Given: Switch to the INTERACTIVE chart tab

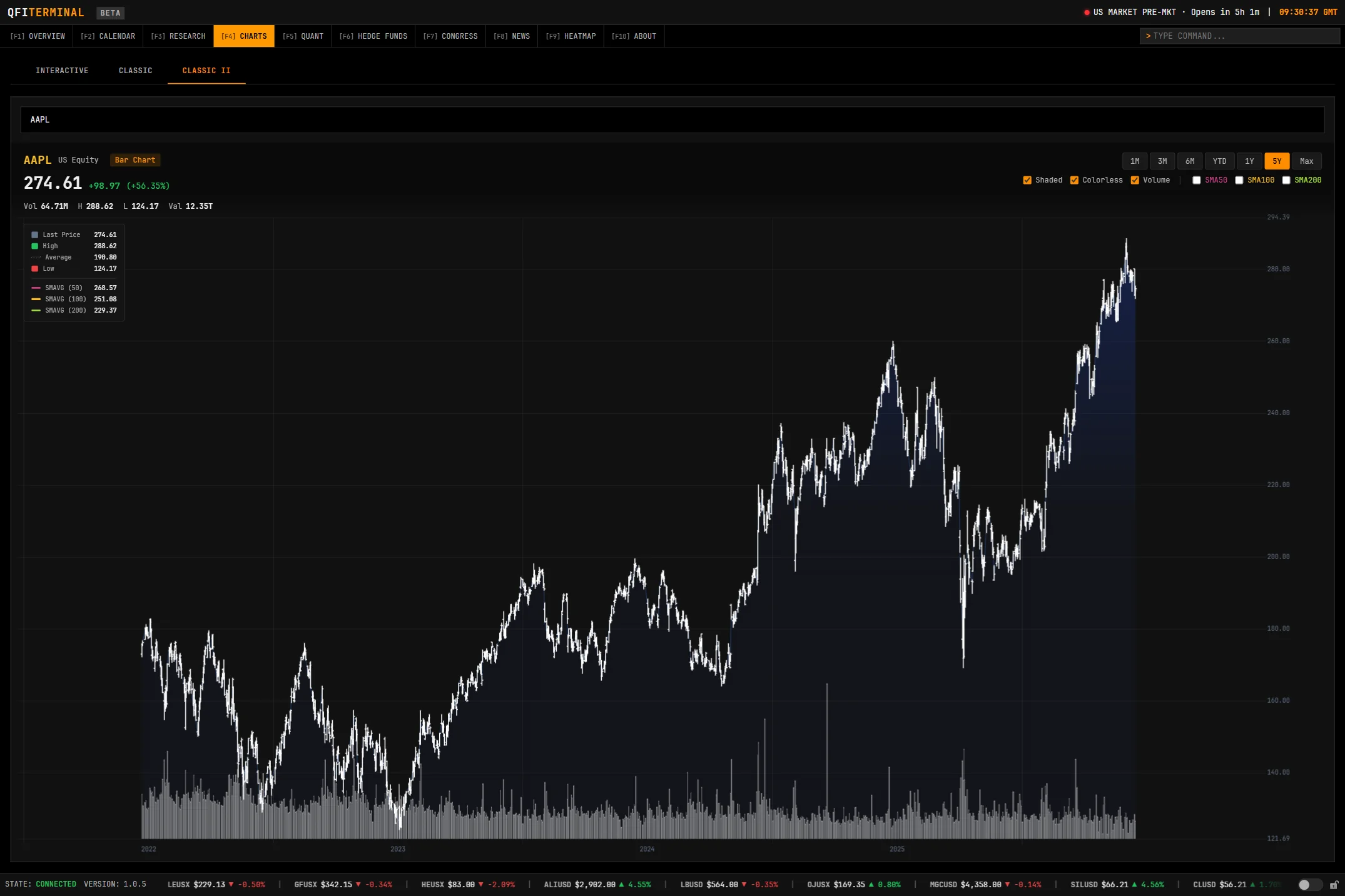Looking at the screenshot, I should (x=62, y=70).
